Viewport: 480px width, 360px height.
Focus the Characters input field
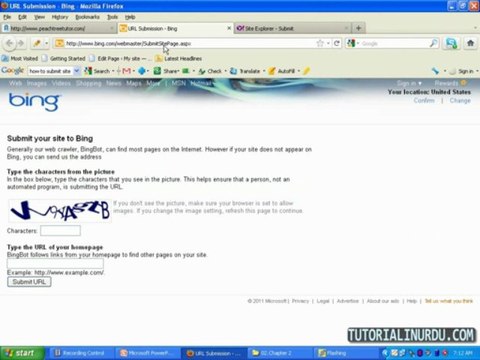click(60, 230)
